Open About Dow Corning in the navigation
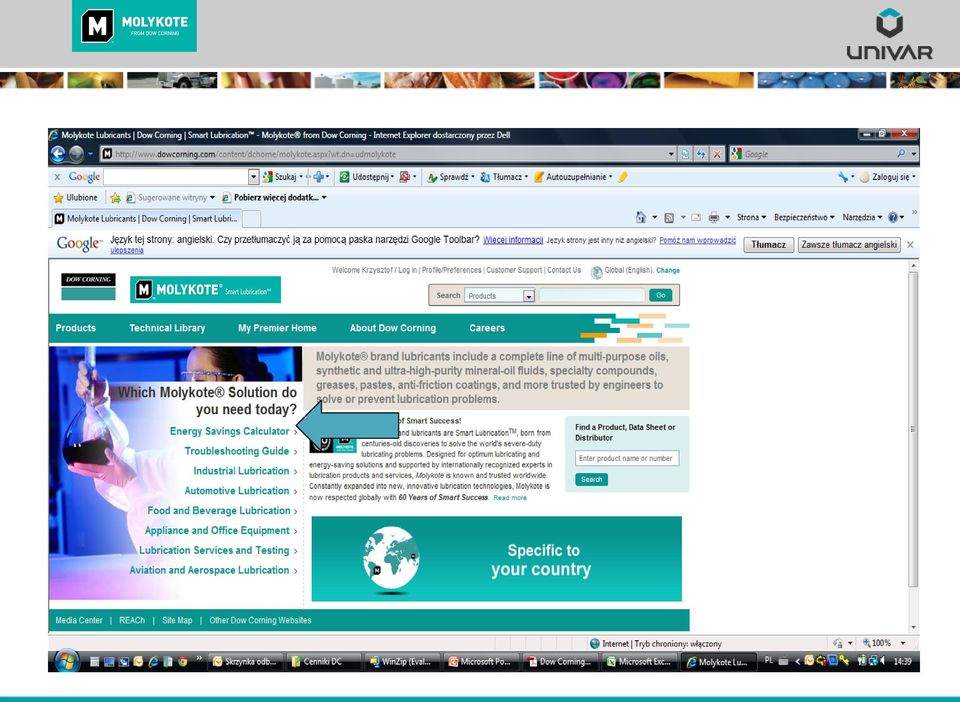The image size is (960, 702). click(x=393, y=328)
